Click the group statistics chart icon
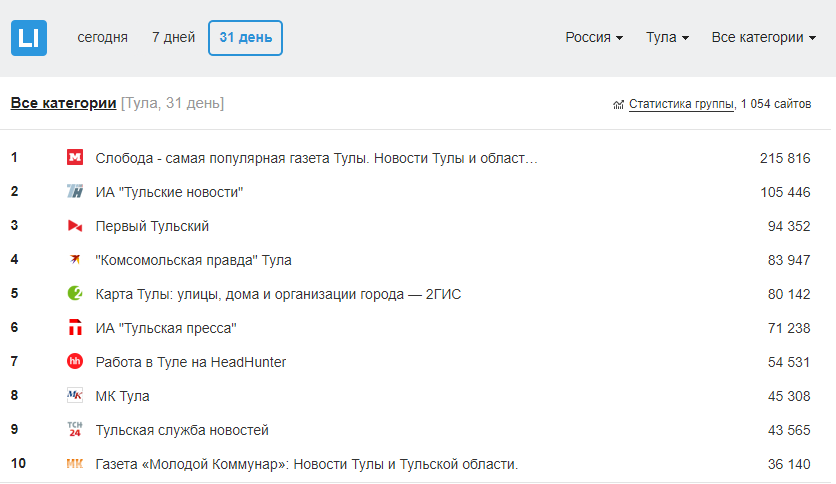836x484 pixels. tap(618, 104)
